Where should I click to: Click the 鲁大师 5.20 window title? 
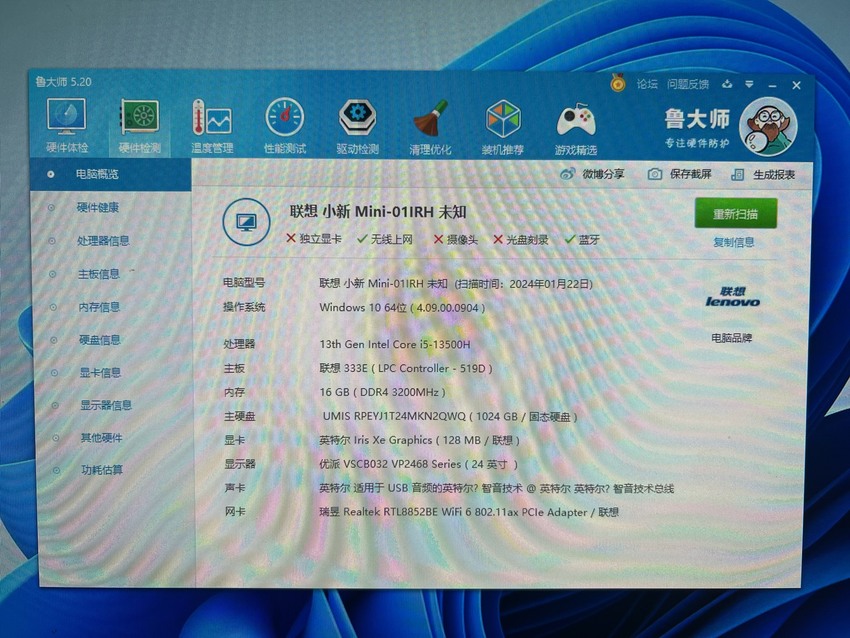(x=63, y=82)
